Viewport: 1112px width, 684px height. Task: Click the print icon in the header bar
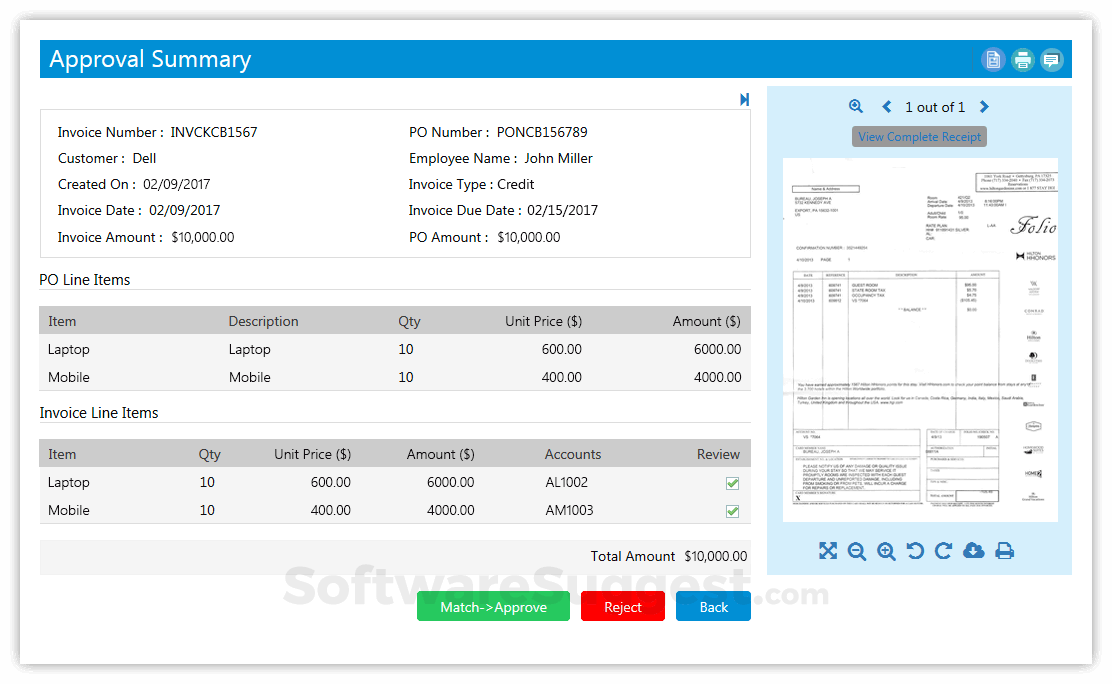pos(1022,59)
